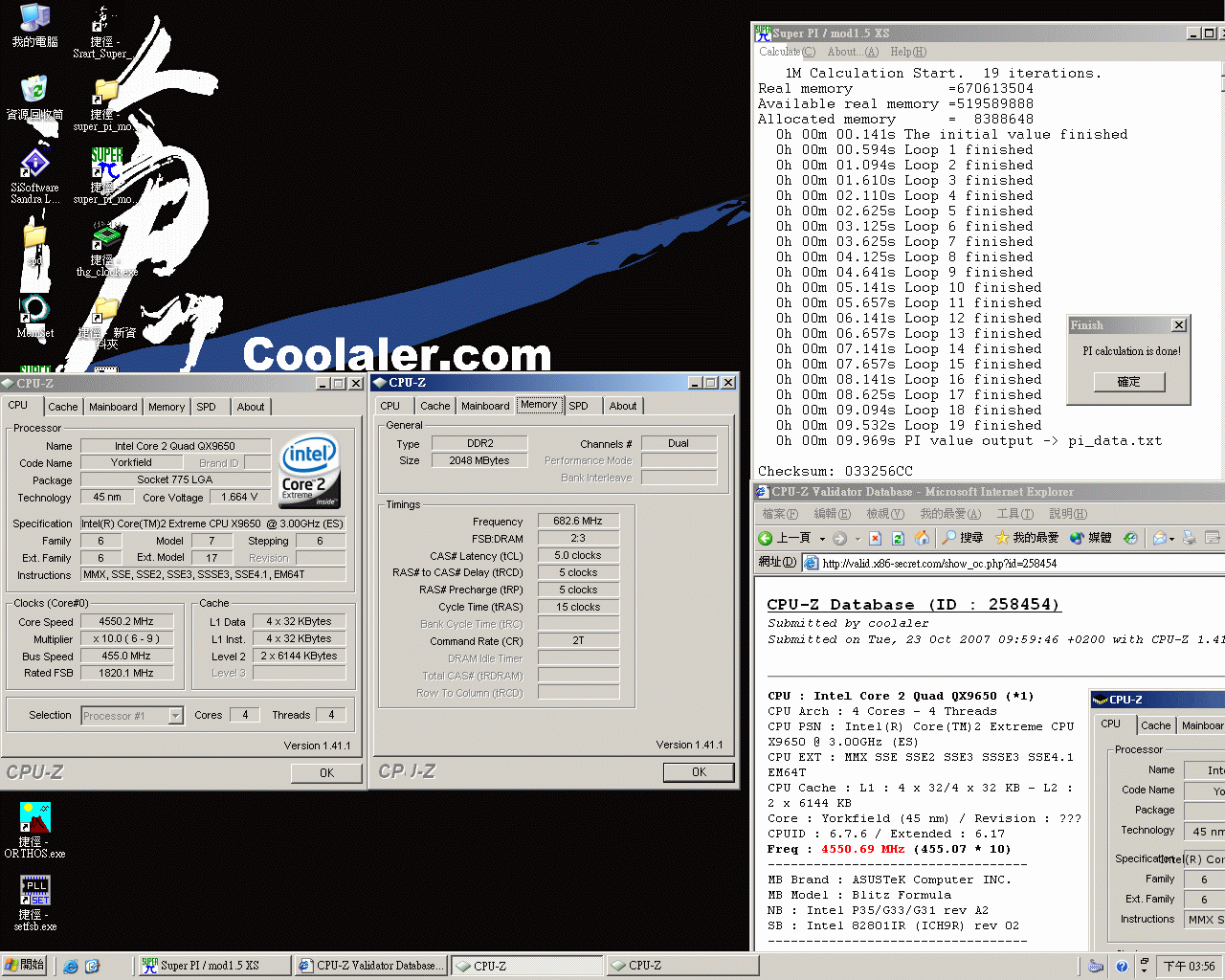Image resolution: width=1225 pixels, height=980 pixels.
Task: Click the help question mark tray icon
Action: coord(1122,966)
